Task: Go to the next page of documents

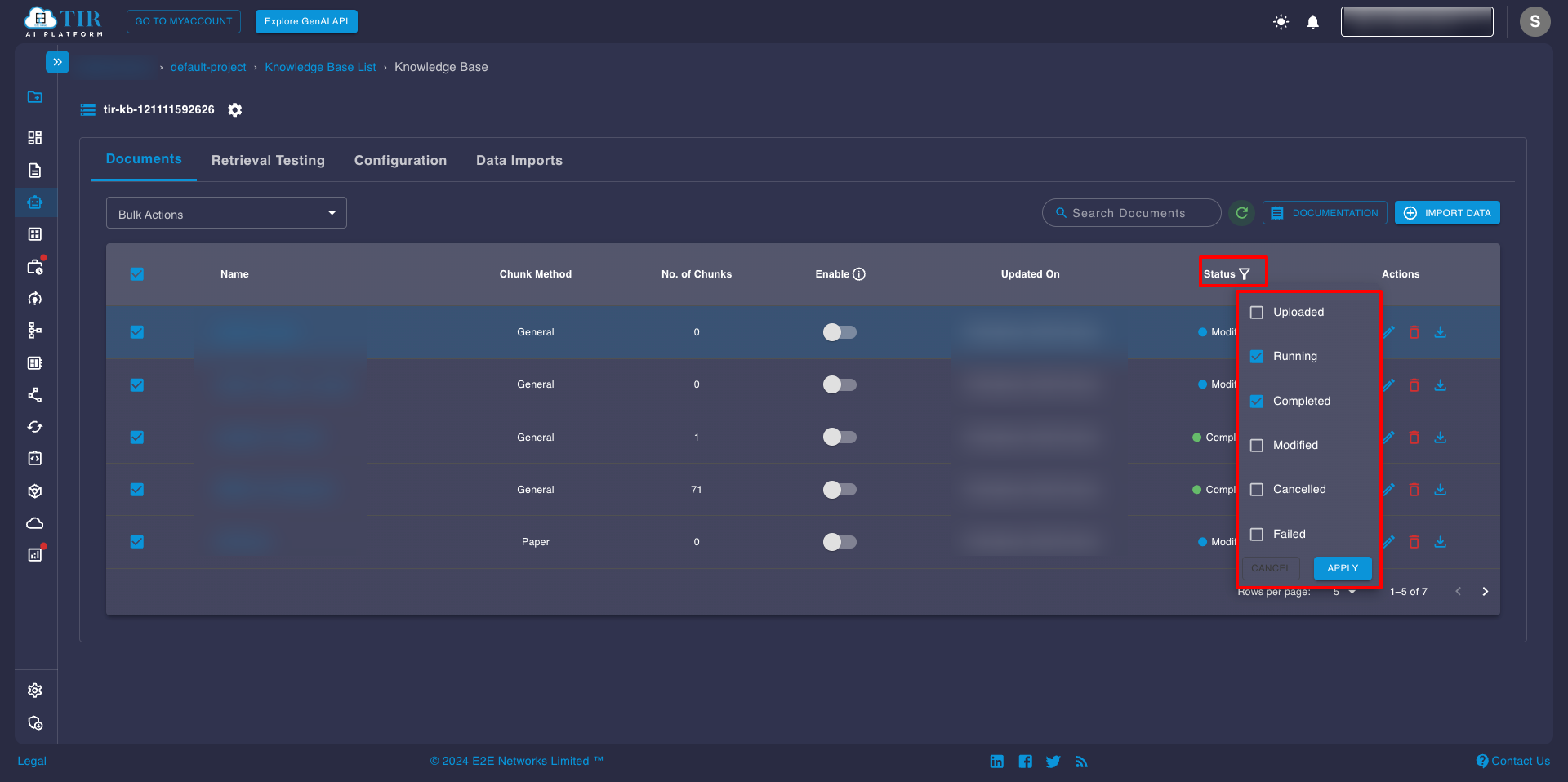Action: pos(1485,592)
